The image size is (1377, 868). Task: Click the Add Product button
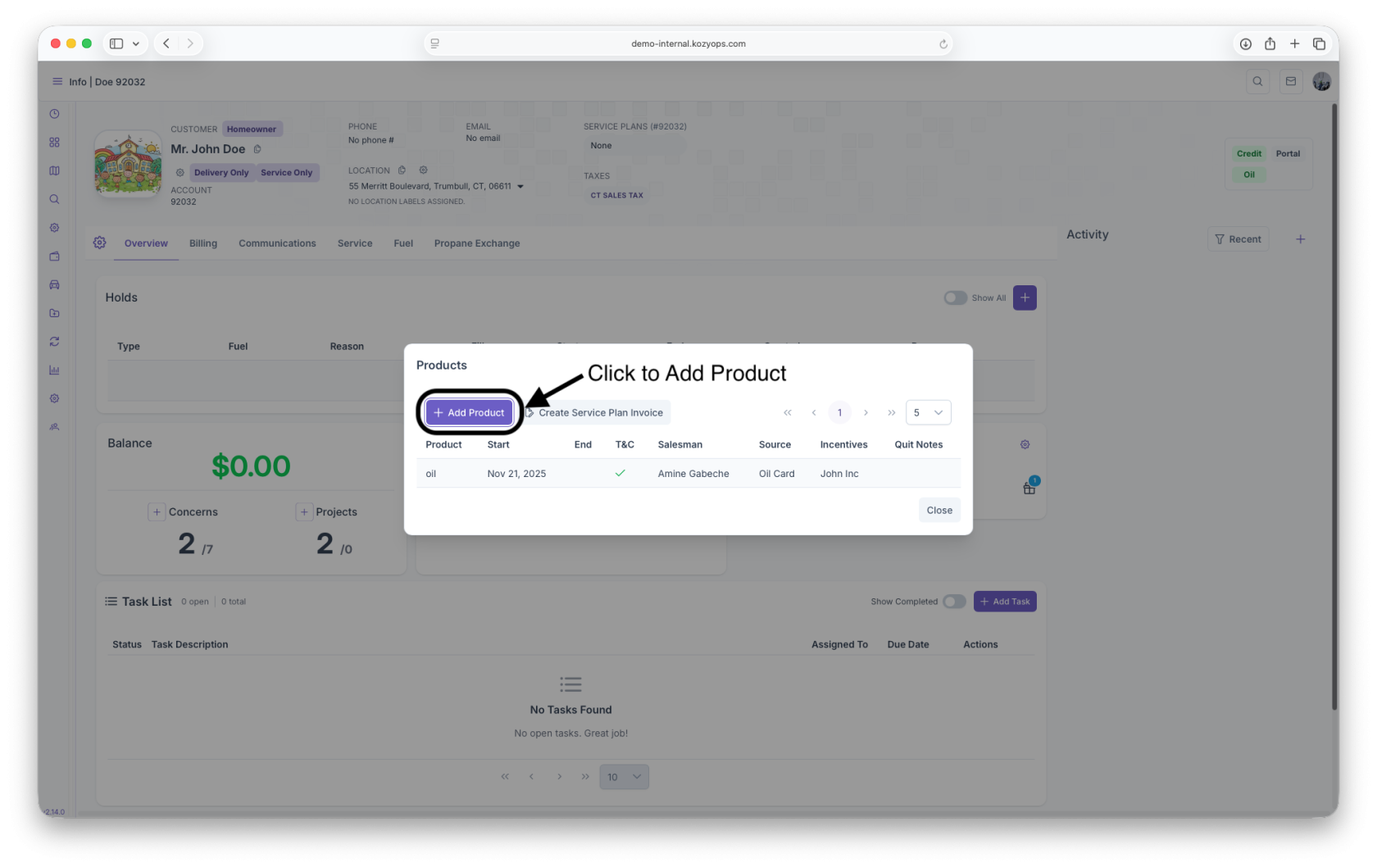coord(470,412)
